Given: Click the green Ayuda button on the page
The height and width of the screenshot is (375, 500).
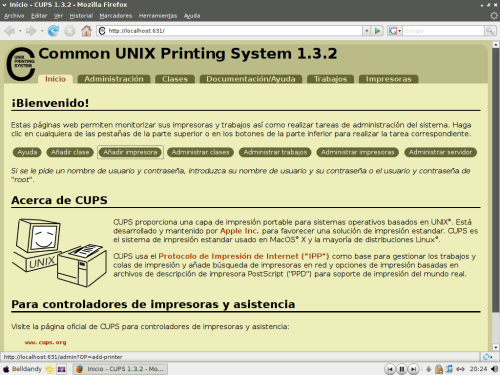Looking at the screenshot, I should pos(27,152).
